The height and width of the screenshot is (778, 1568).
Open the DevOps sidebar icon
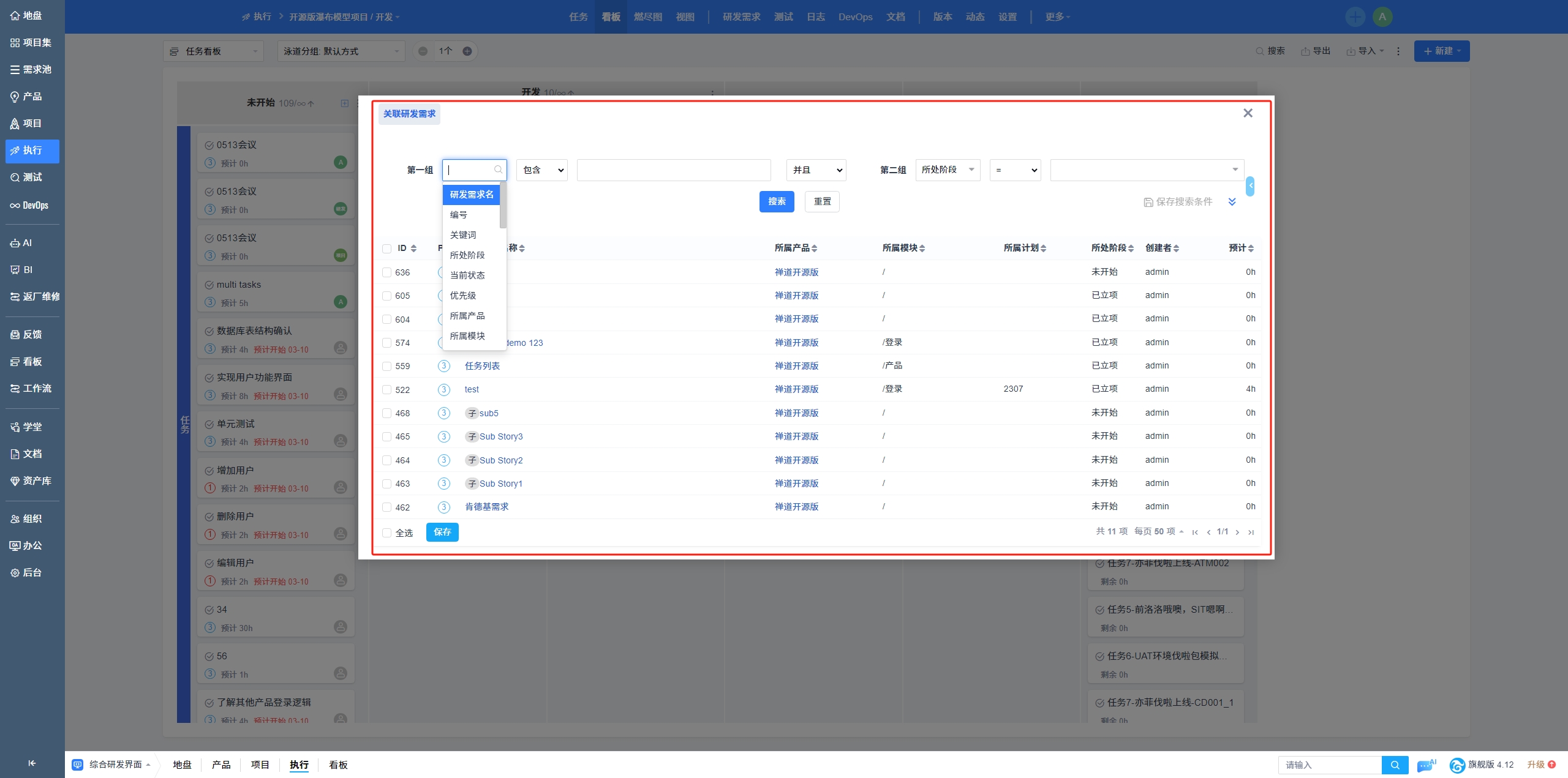(15, 206)
